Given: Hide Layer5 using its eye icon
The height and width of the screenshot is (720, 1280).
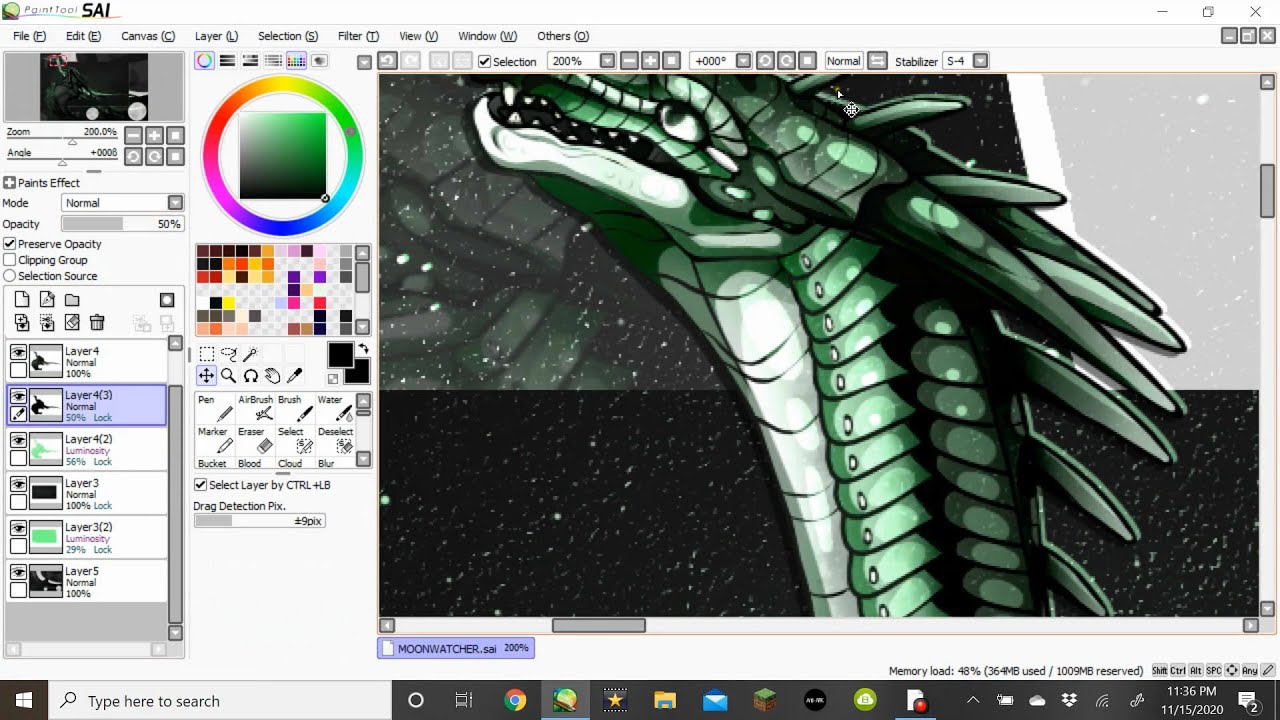Looking at the screenshot, I should point(18,572).
